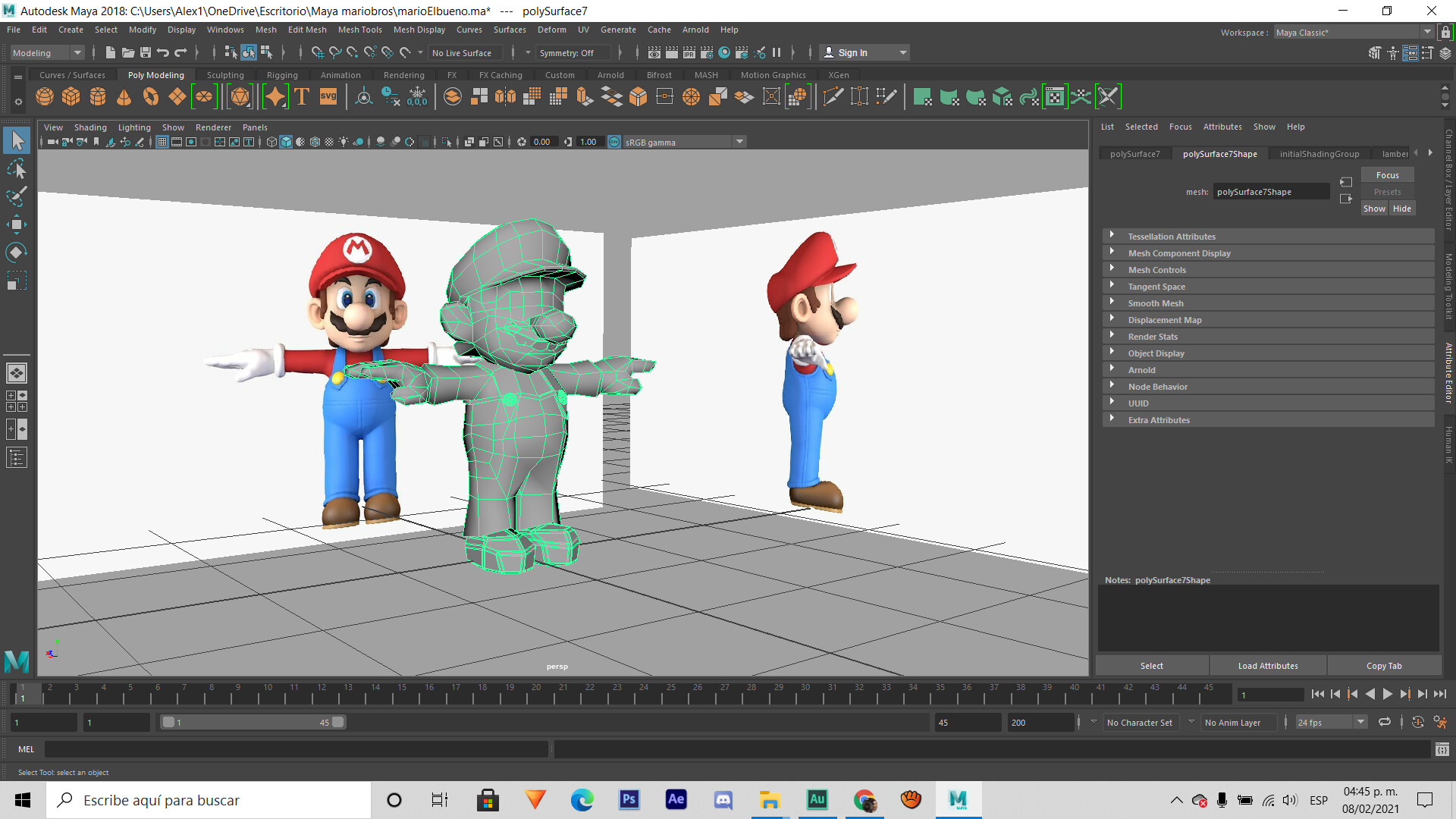Create a polygon sphere from the shelf
Screen dimensions: 1456x819
click(44, 96)
